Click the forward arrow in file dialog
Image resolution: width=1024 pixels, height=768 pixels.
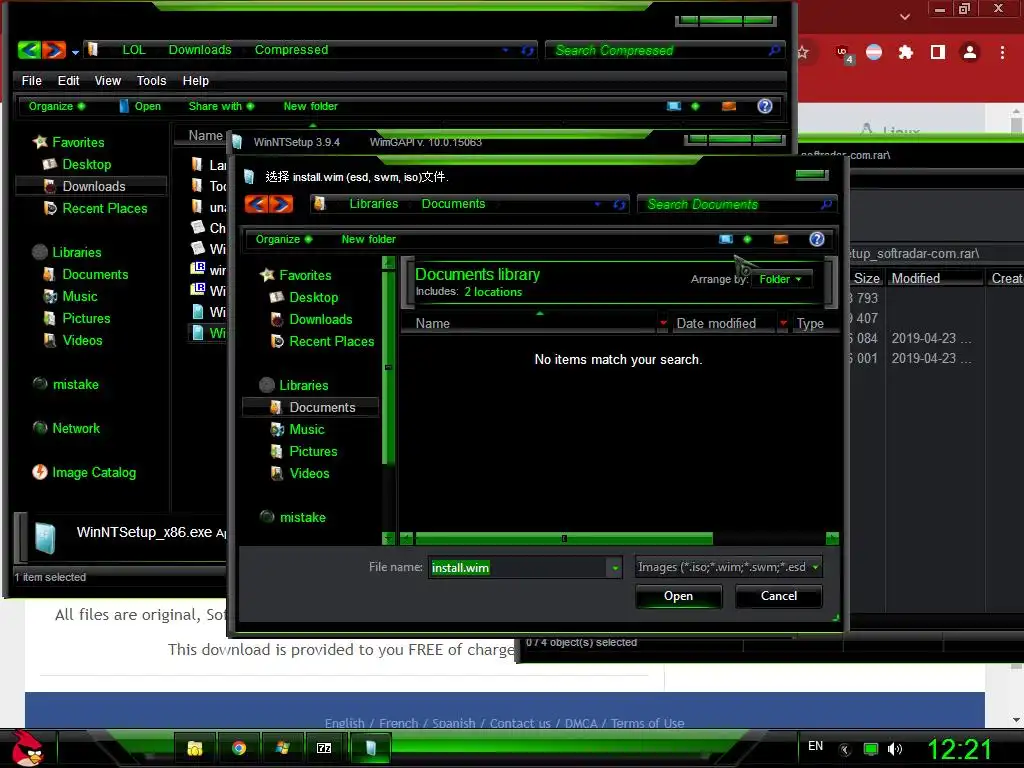[x=281, y=204]
